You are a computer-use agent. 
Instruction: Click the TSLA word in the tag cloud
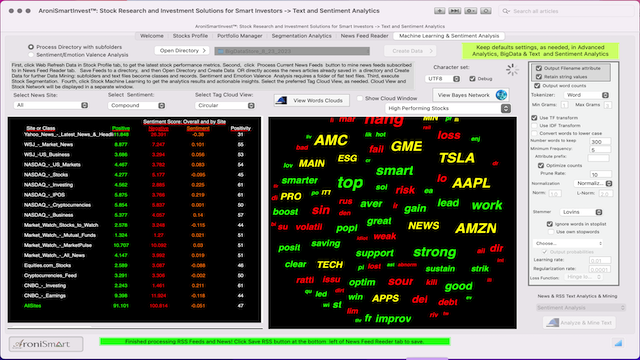pyautogui.click(x=457, y=158)
